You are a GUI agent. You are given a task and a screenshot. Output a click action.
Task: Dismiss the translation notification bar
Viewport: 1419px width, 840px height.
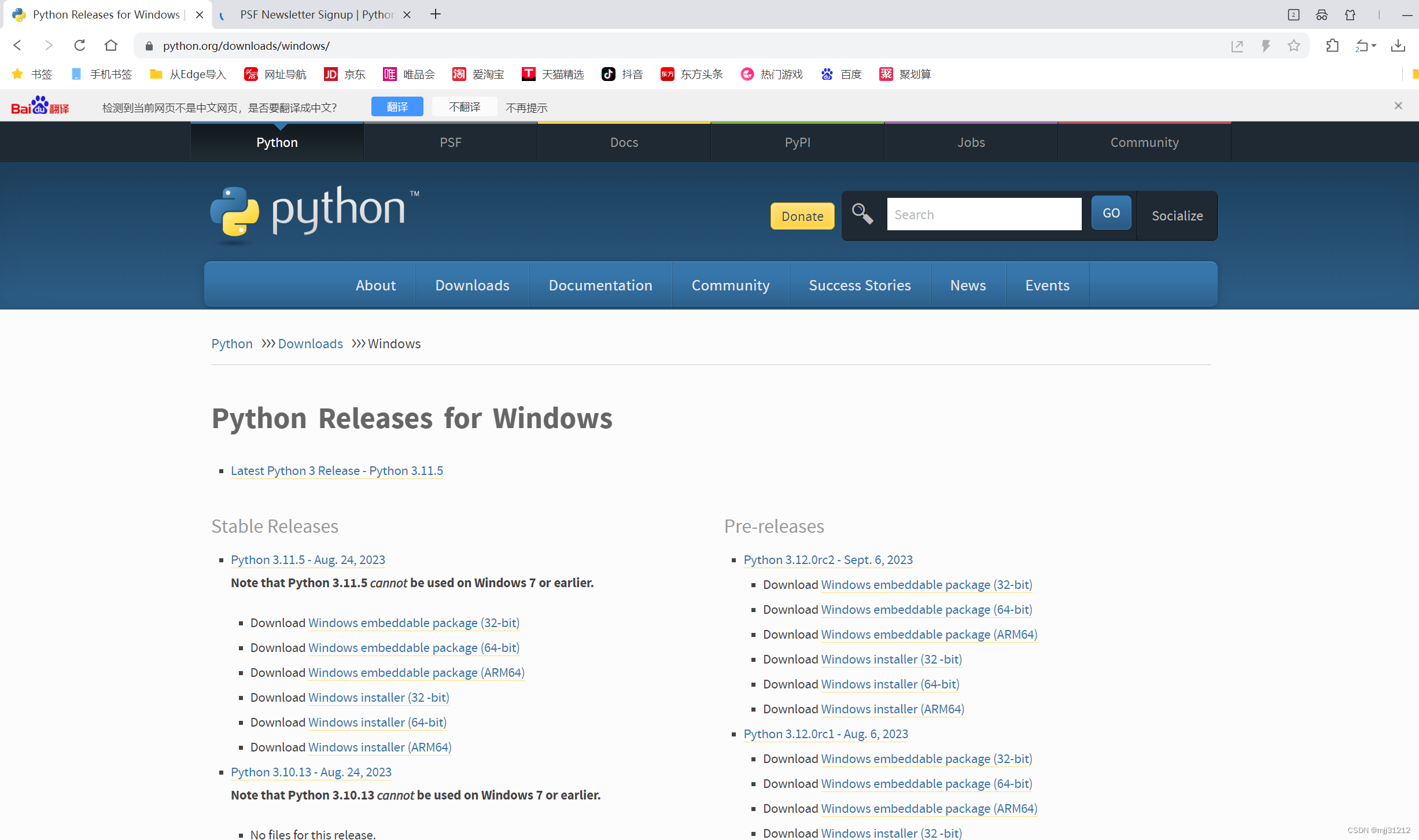1398,105
